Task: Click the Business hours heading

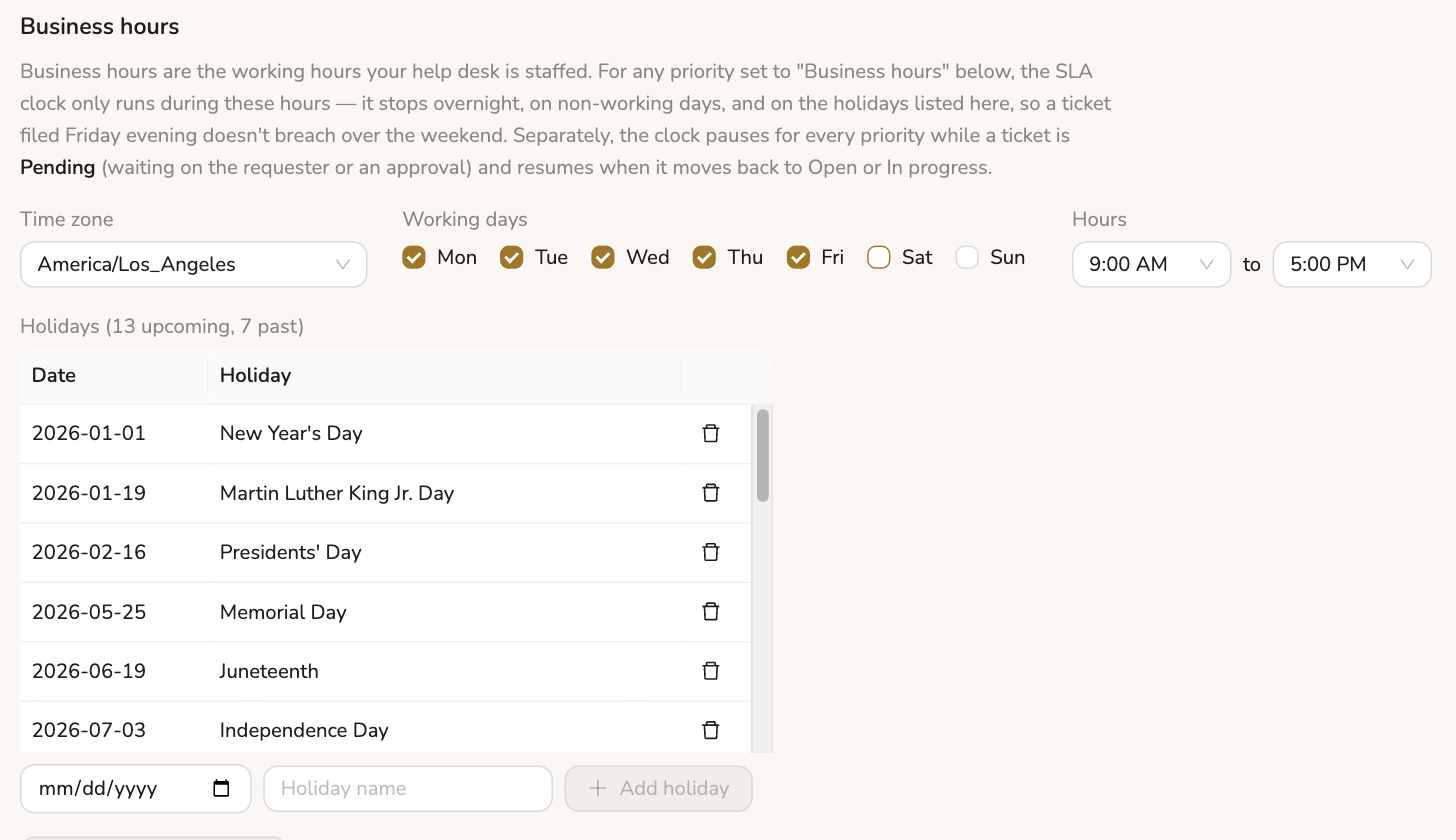Action: coord(100,27)
